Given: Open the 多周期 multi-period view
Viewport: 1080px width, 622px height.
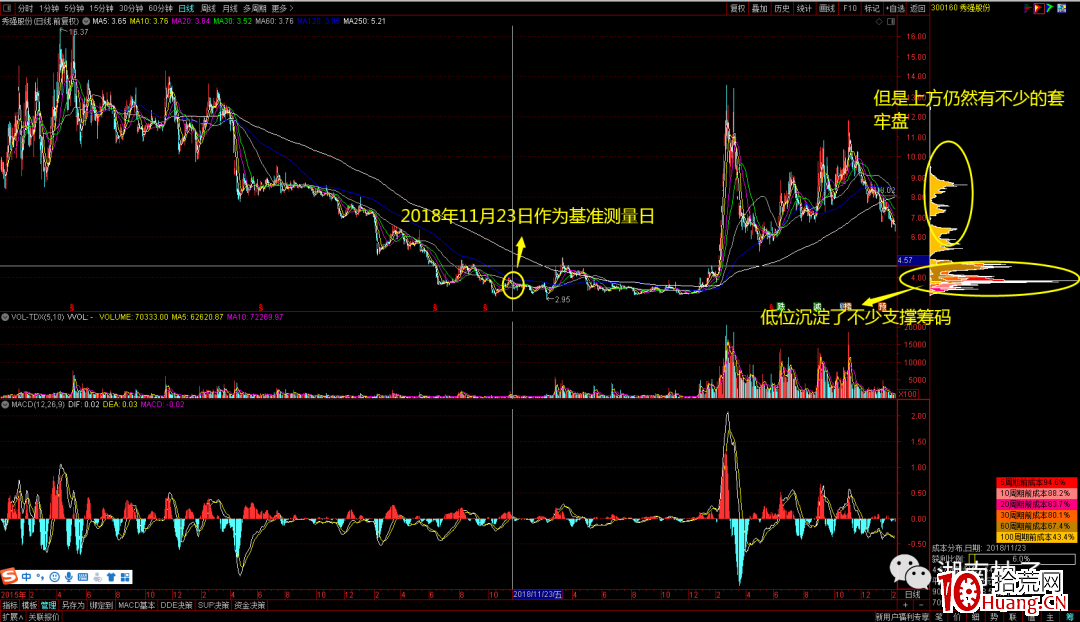Looking at the screenshot, I should coord(254,8).
